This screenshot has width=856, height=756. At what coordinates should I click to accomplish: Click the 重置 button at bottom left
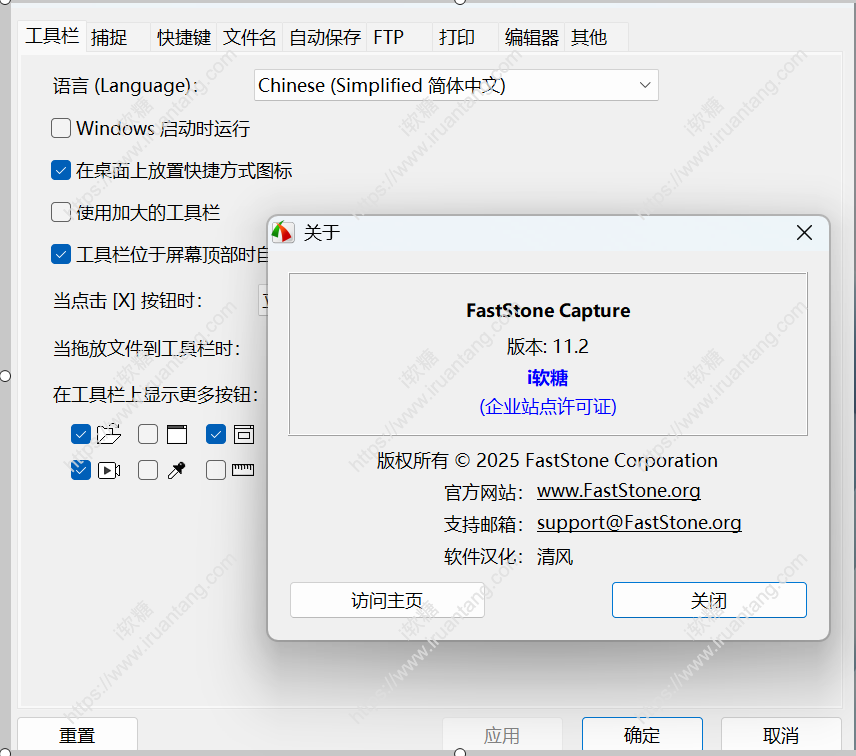[77, 734]
